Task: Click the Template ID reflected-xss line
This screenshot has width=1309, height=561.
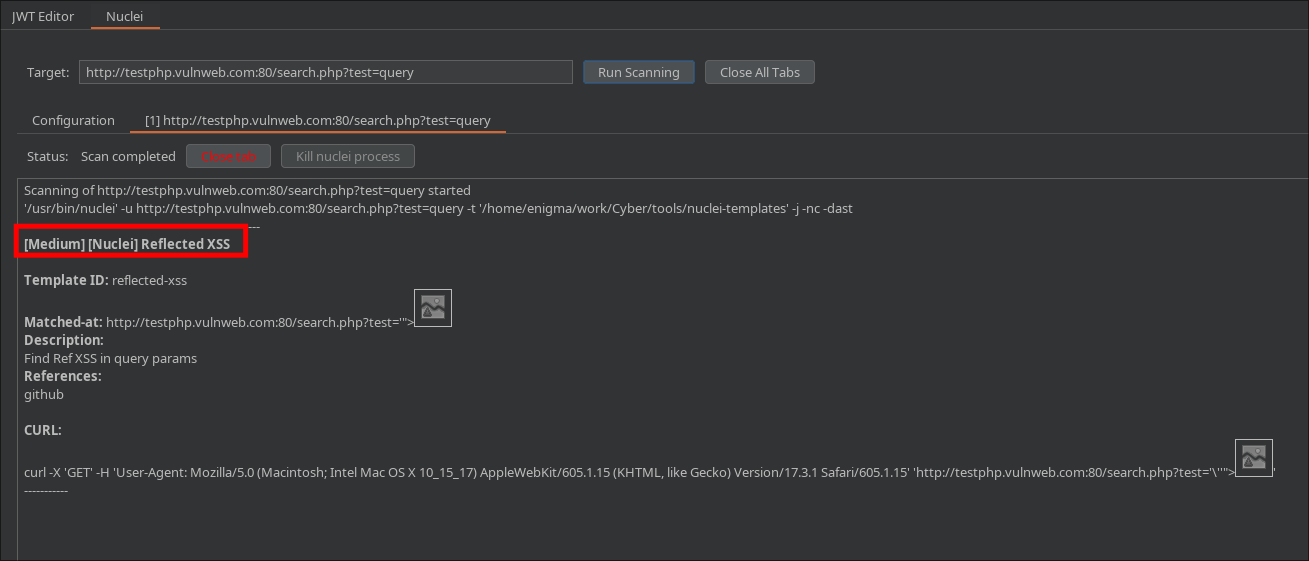Action: 105,280
